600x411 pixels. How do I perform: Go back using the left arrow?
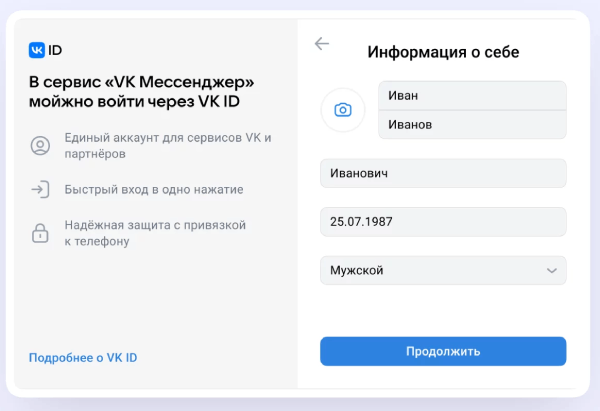(321, 43)
